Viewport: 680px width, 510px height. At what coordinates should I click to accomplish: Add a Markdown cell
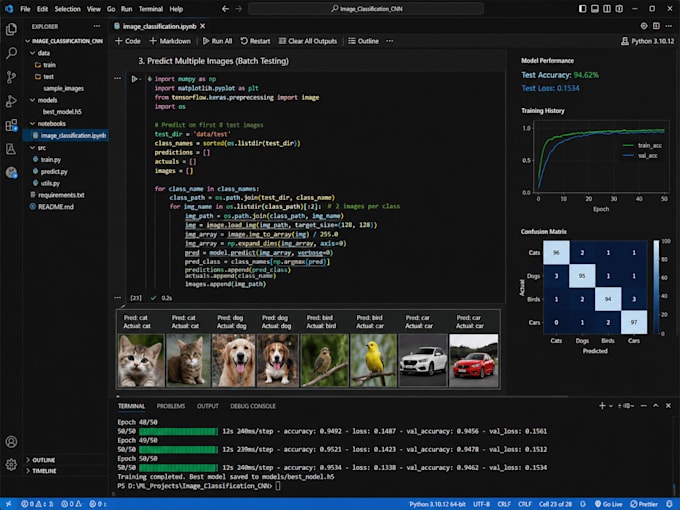(x=170, y=41)
